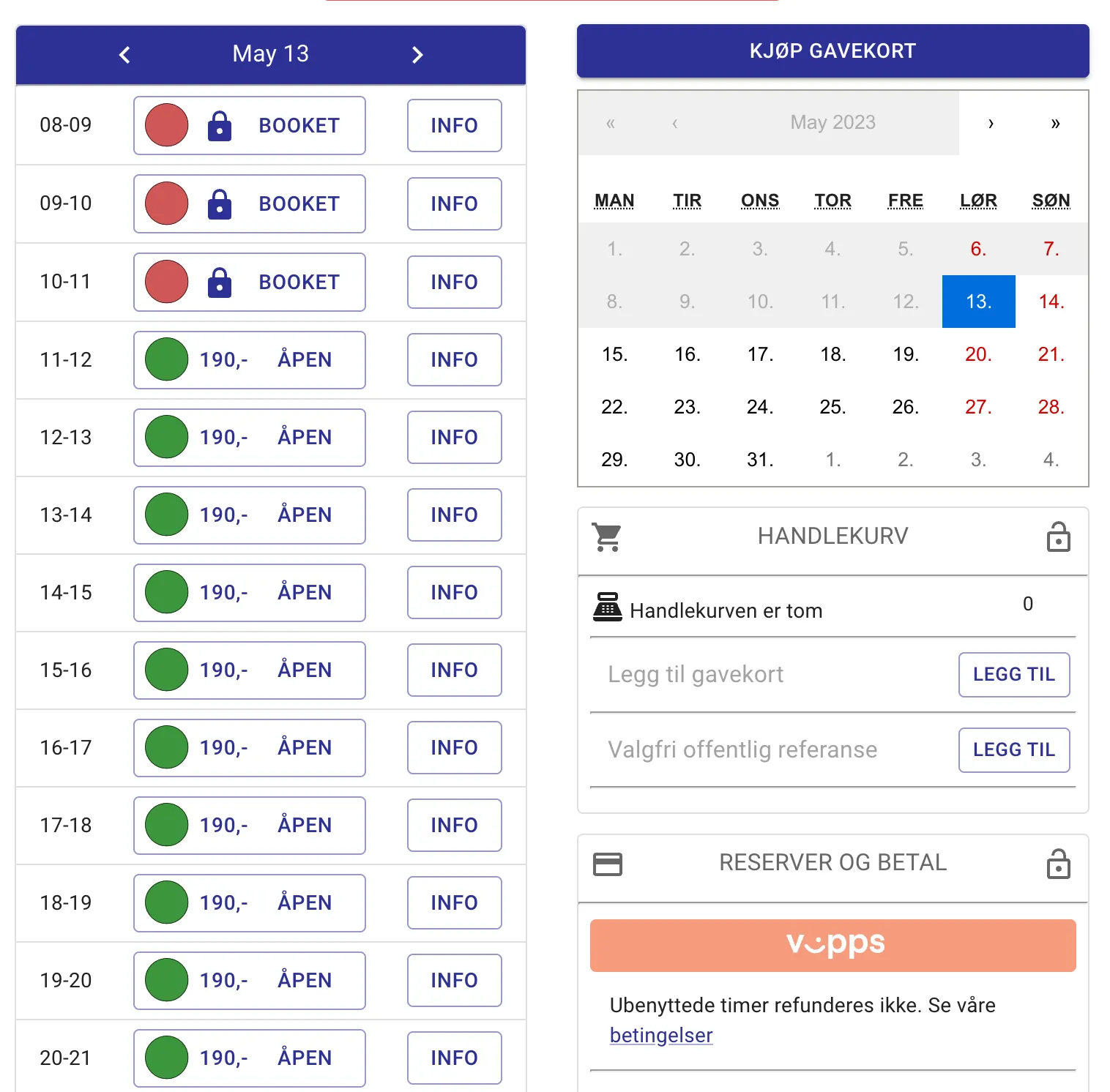Open INFO for the 11-12 timeslot
This screenshot has height=1092, width=1110.
point(454,359)
